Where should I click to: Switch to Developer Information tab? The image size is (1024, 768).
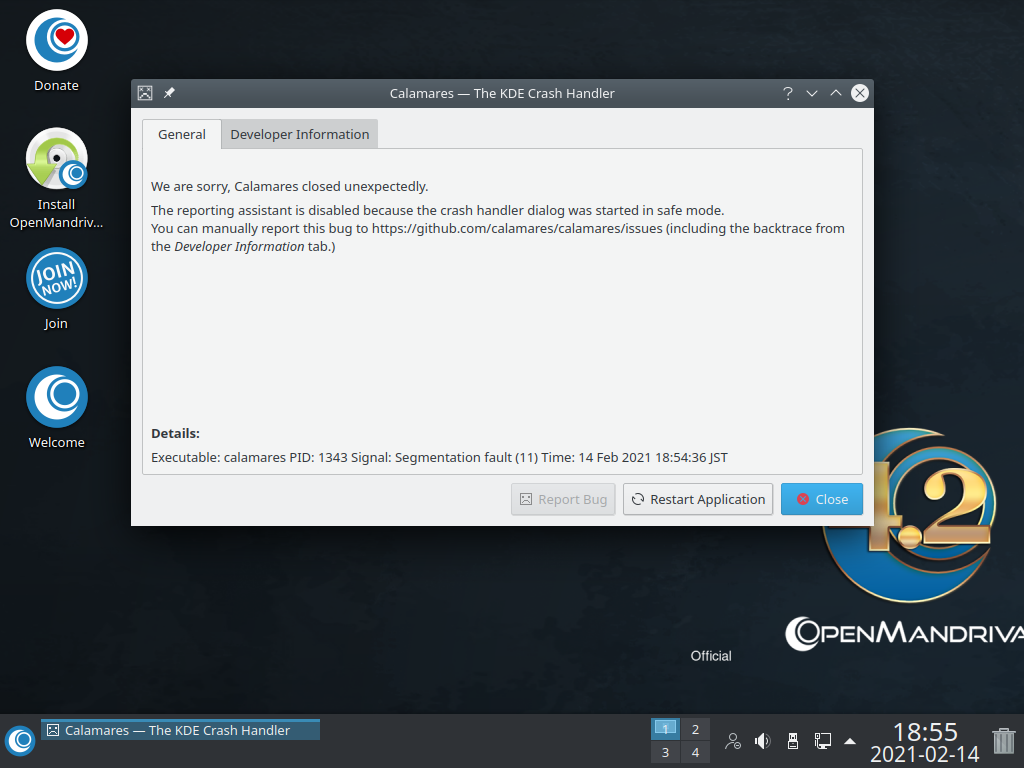(300, 135)
